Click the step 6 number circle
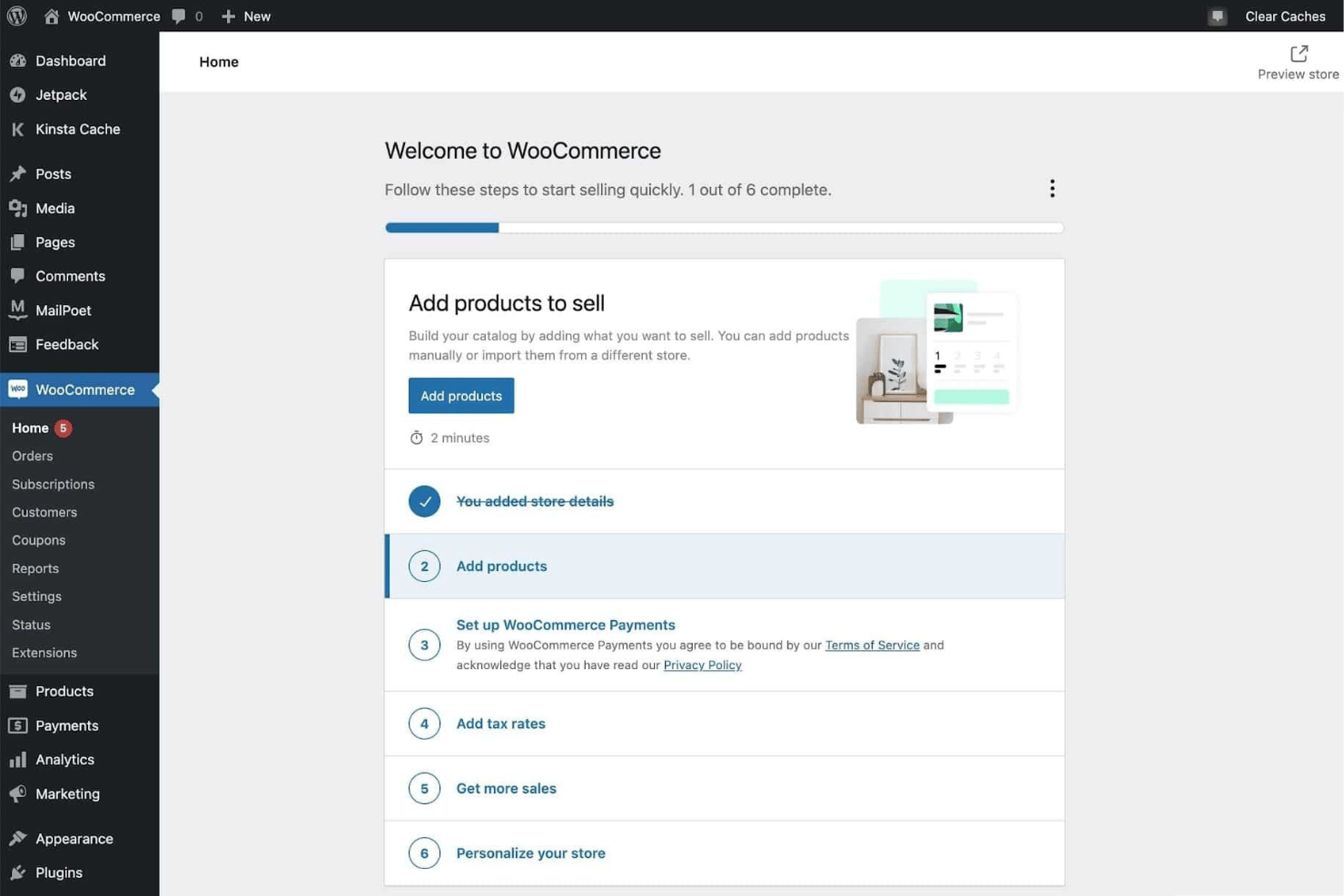Viewport: 1344px width, 896px height. [x=424, y=853]
